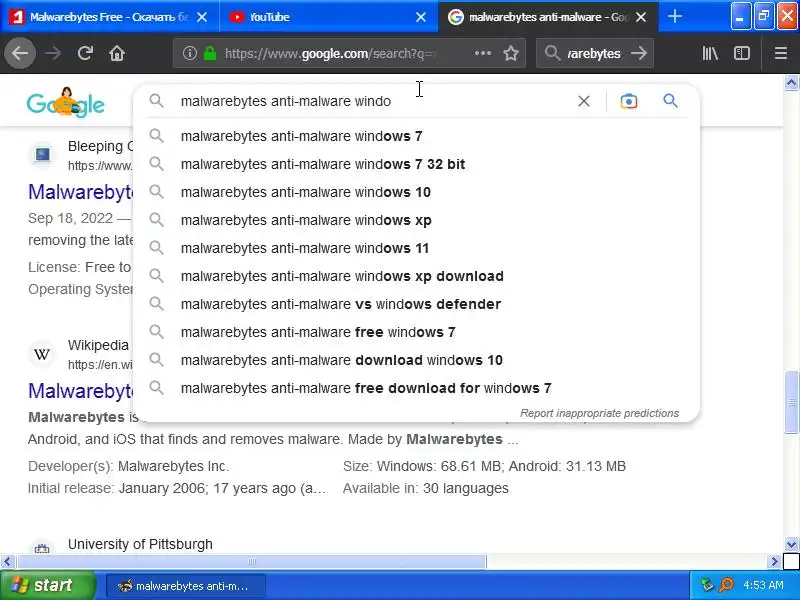Click the Firefox address bar URL

click(x=330, y=53)
